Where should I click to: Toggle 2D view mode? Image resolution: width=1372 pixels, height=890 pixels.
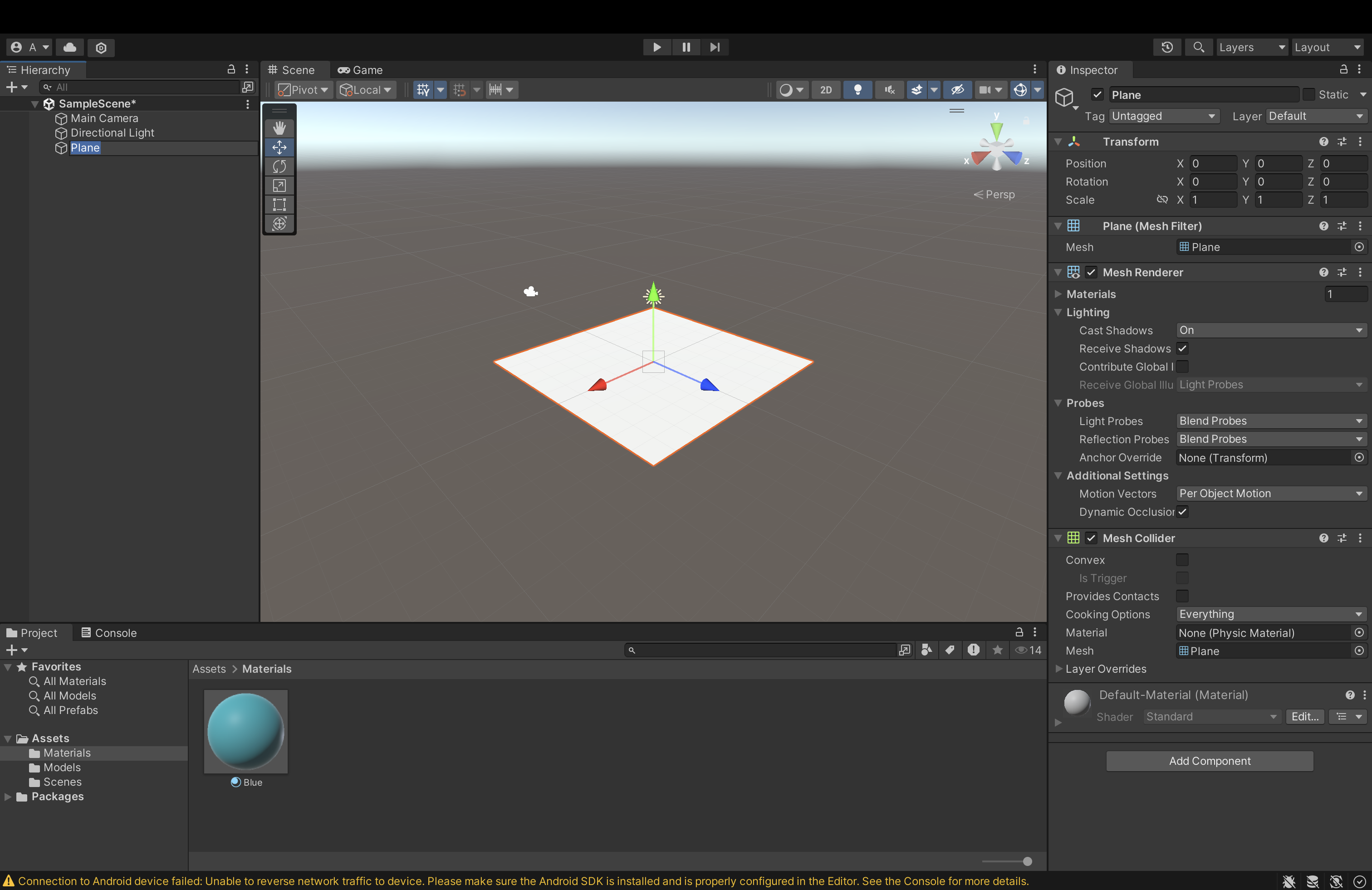tap(825, 90)
